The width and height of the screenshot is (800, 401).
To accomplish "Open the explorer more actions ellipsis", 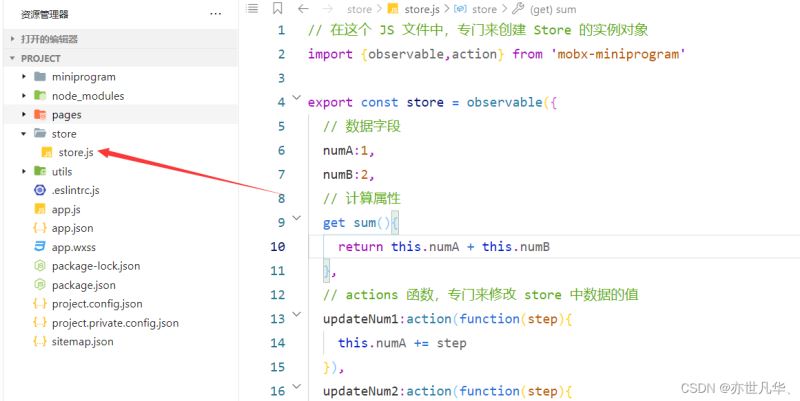I will 216,14.
